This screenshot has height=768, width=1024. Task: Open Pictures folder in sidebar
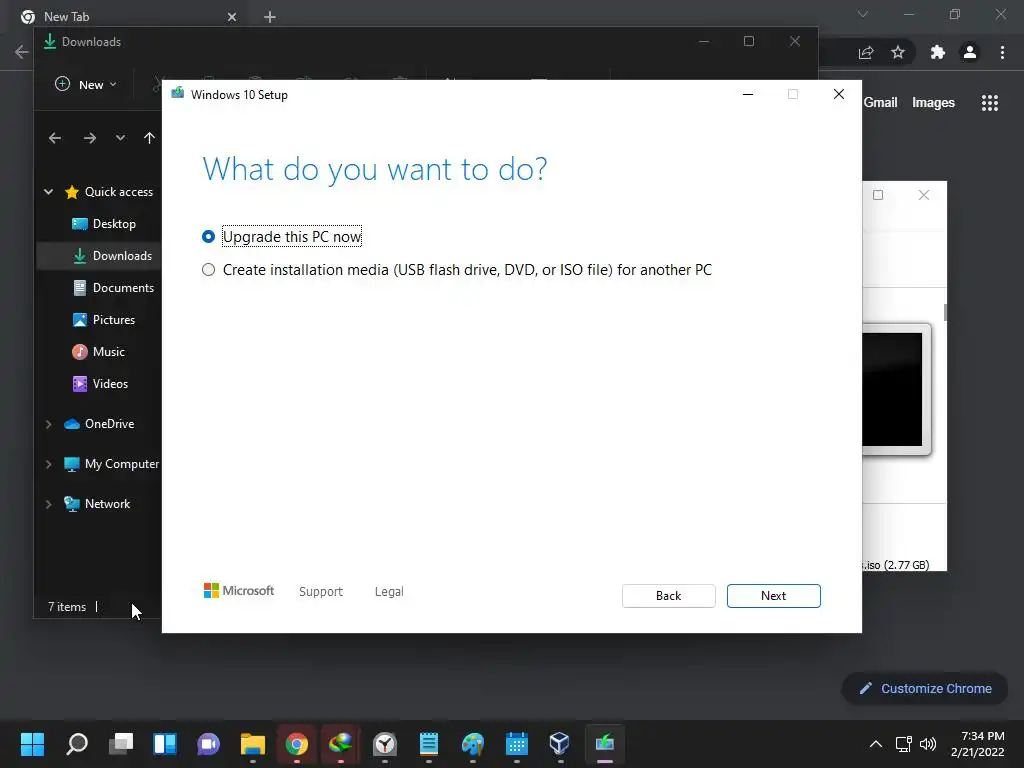point(103,320)
